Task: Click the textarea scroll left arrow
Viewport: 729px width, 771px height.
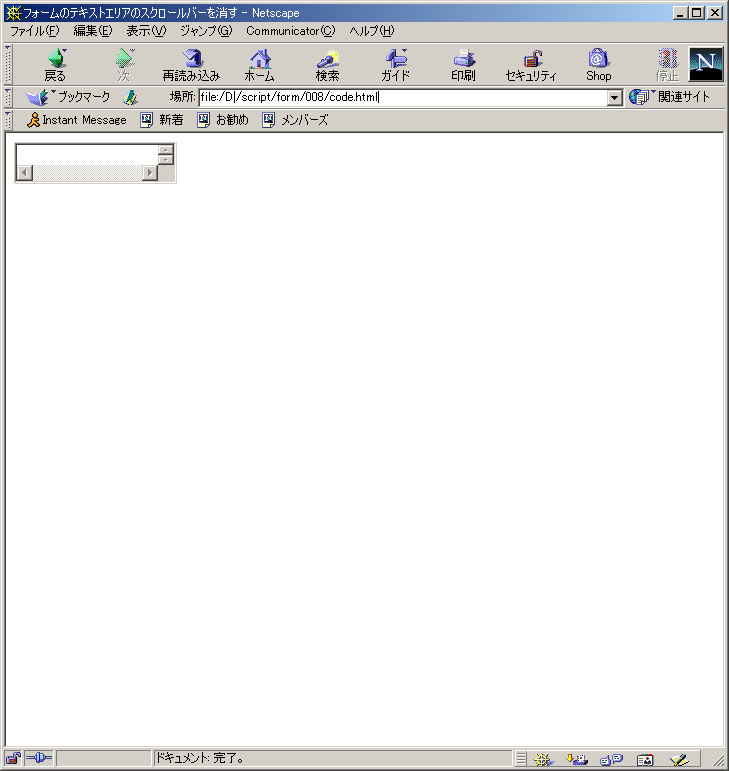Action: click(25, 173)
